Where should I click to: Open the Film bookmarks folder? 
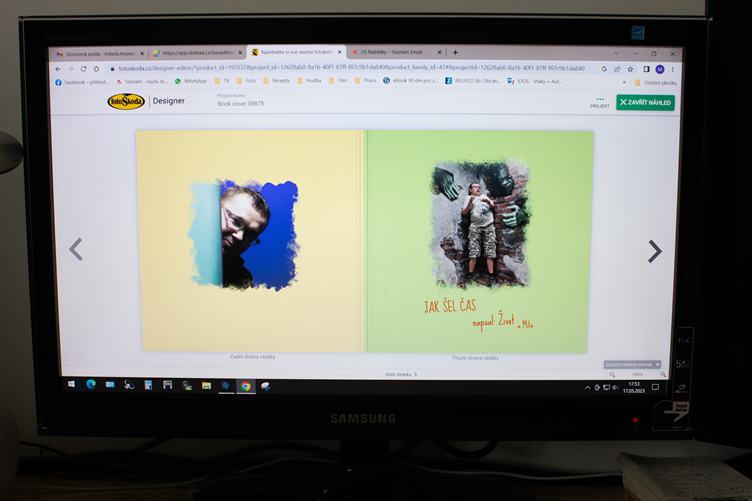[338, 81]
